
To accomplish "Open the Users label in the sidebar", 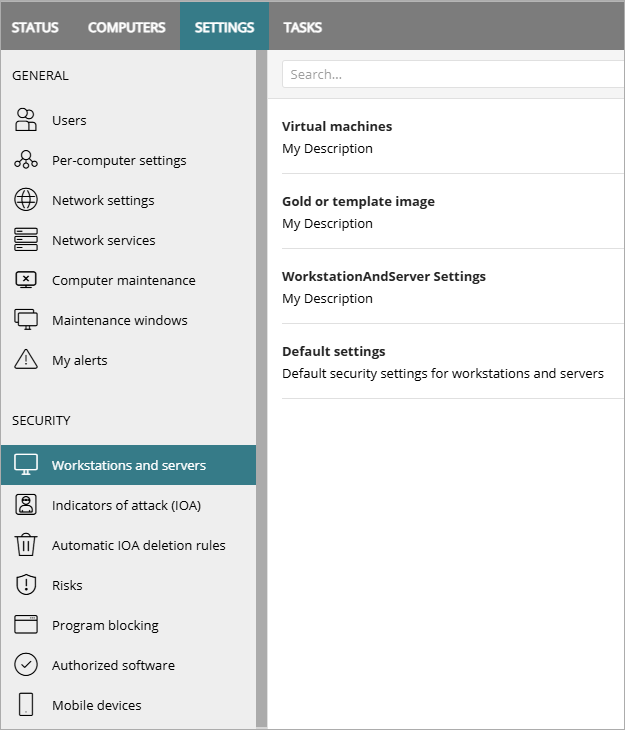I will tap(69, 121).
